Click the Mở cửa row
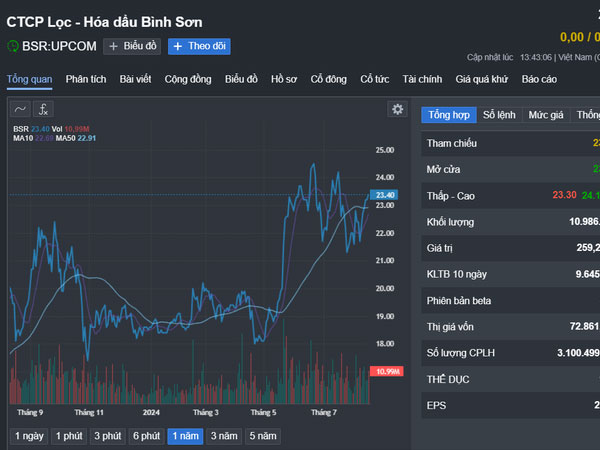 (x=510, y=170)
